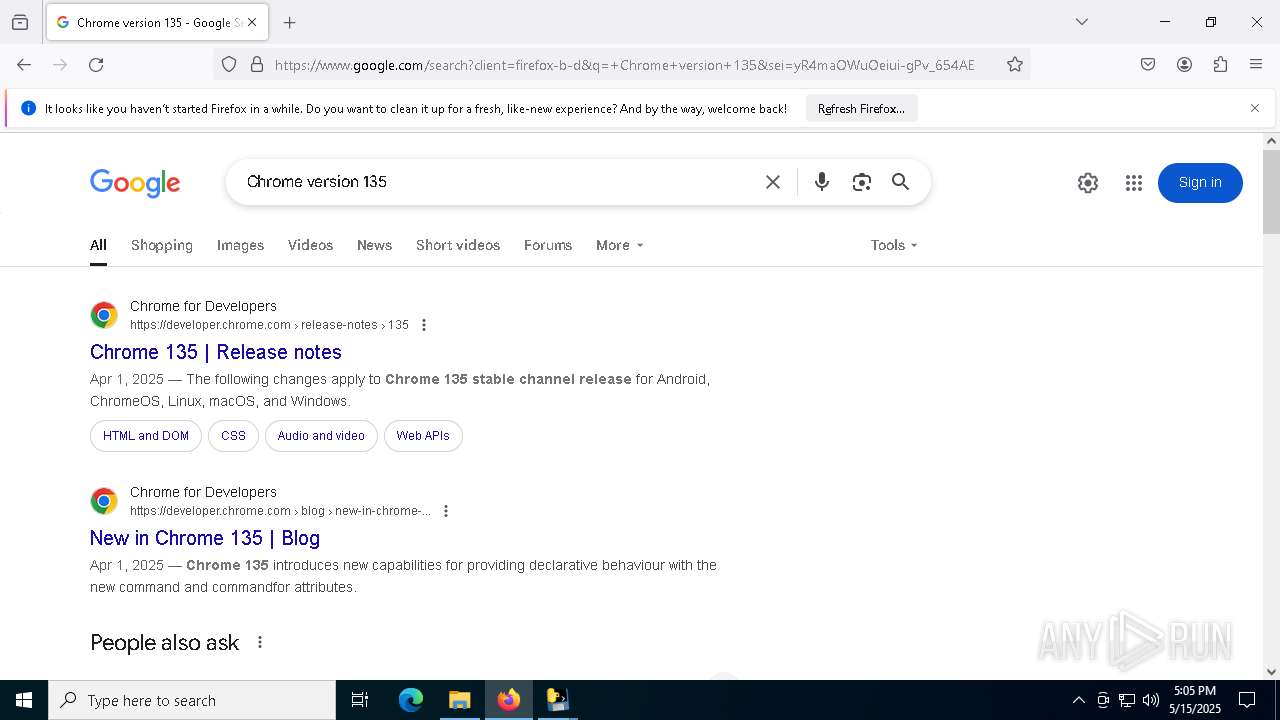Expand the More search filters dropdown
Screen dimensions: 1280x720
pos(619,245)
